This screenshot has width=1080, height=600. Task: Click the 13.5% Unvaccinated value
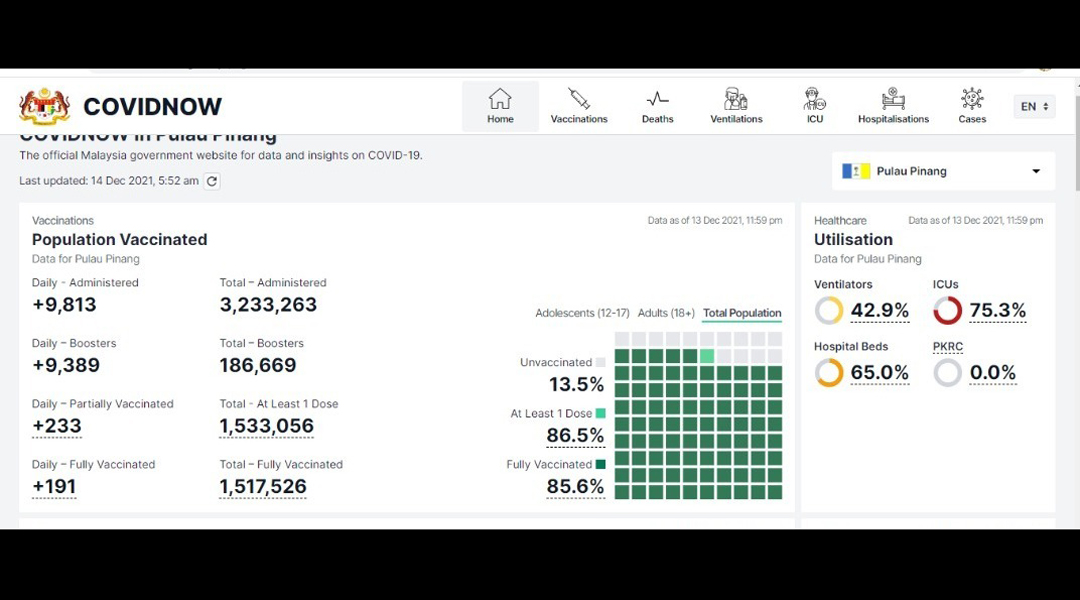click(577, 384)
